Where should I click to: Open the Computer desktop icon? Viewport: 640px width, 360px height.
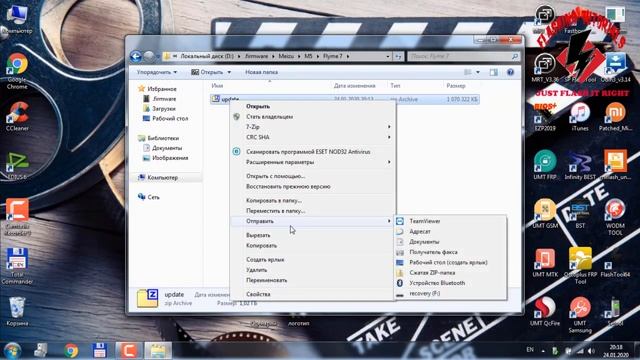click(x=16, y=19)
